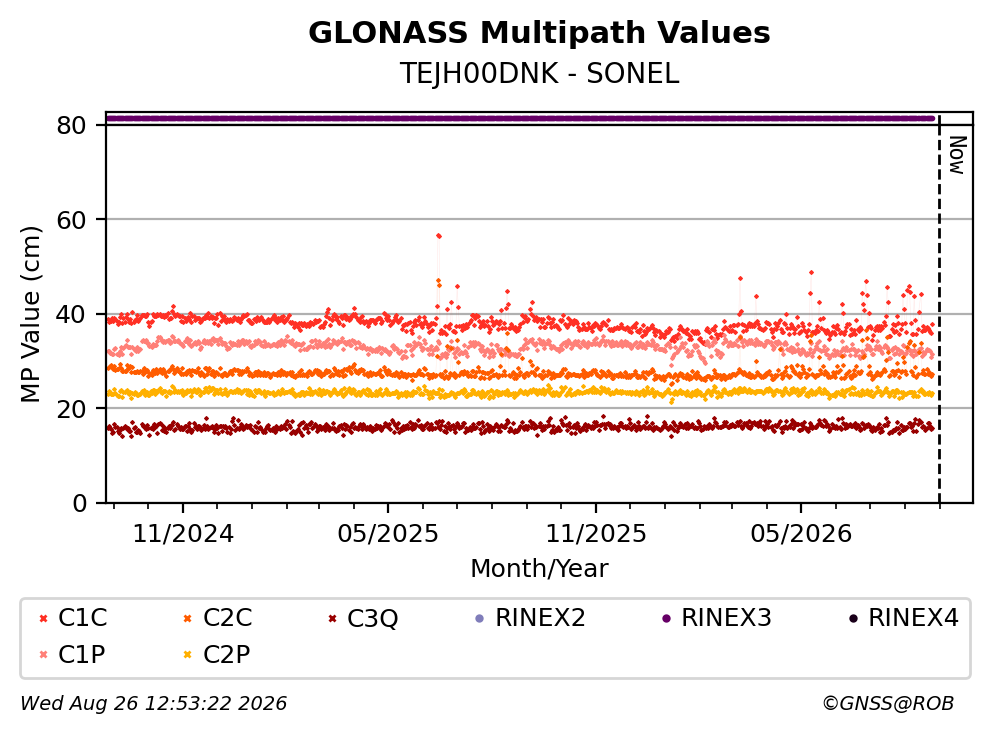
Task: Click the 11/2024 x-axis tick label
Action: point(183,534)
